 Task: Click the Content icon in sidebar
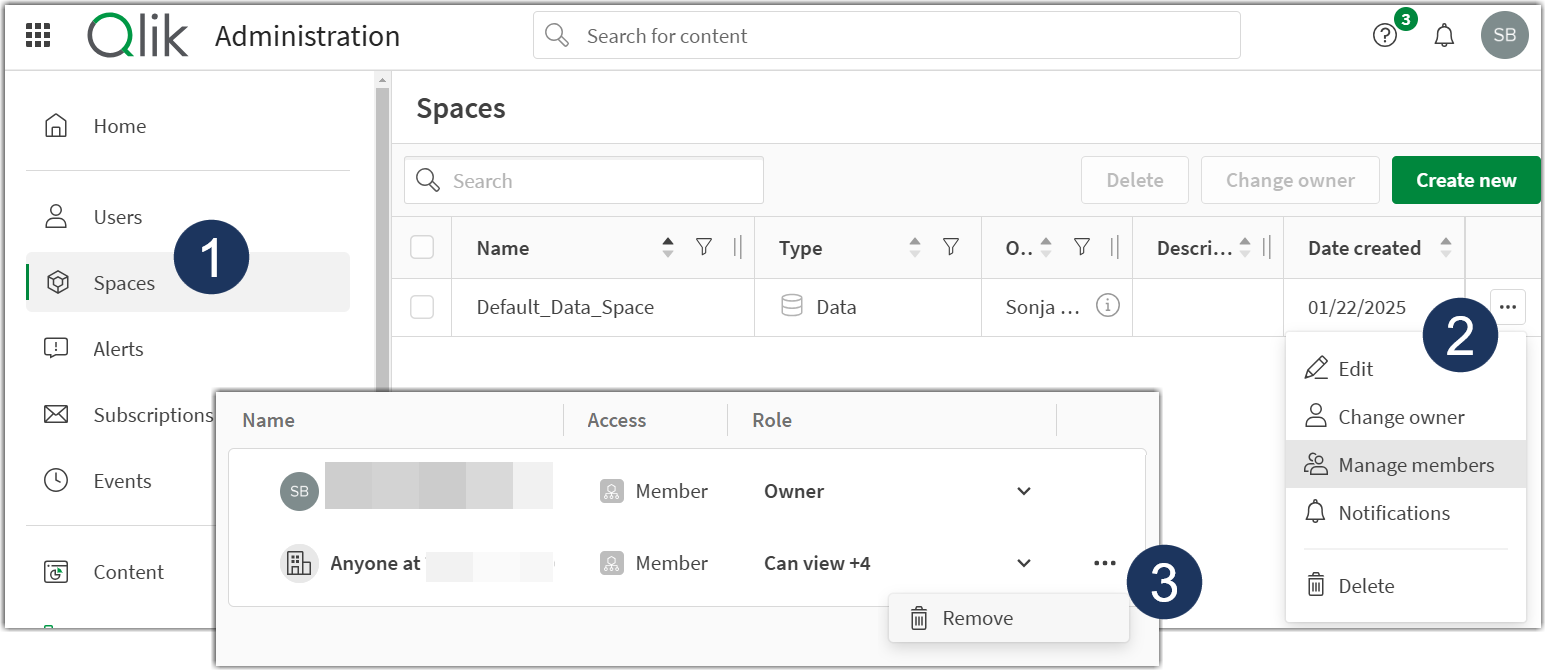tap(57, 572)
